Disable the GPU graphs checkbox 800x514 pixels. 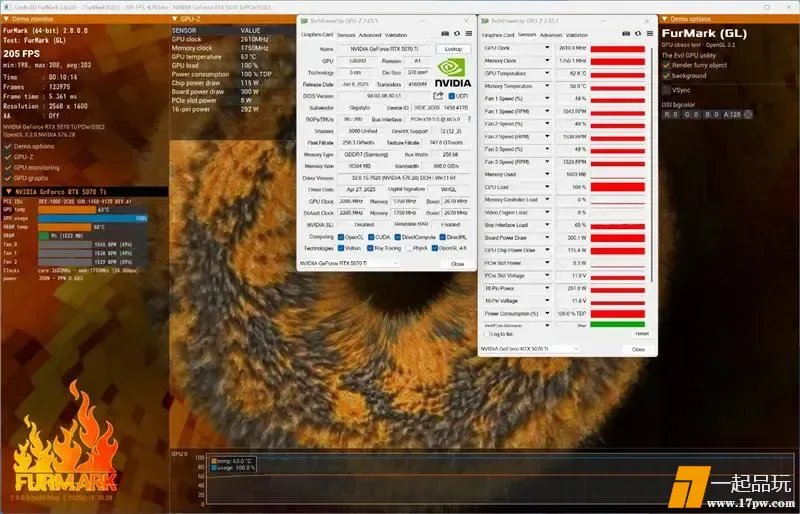point(8,178)
